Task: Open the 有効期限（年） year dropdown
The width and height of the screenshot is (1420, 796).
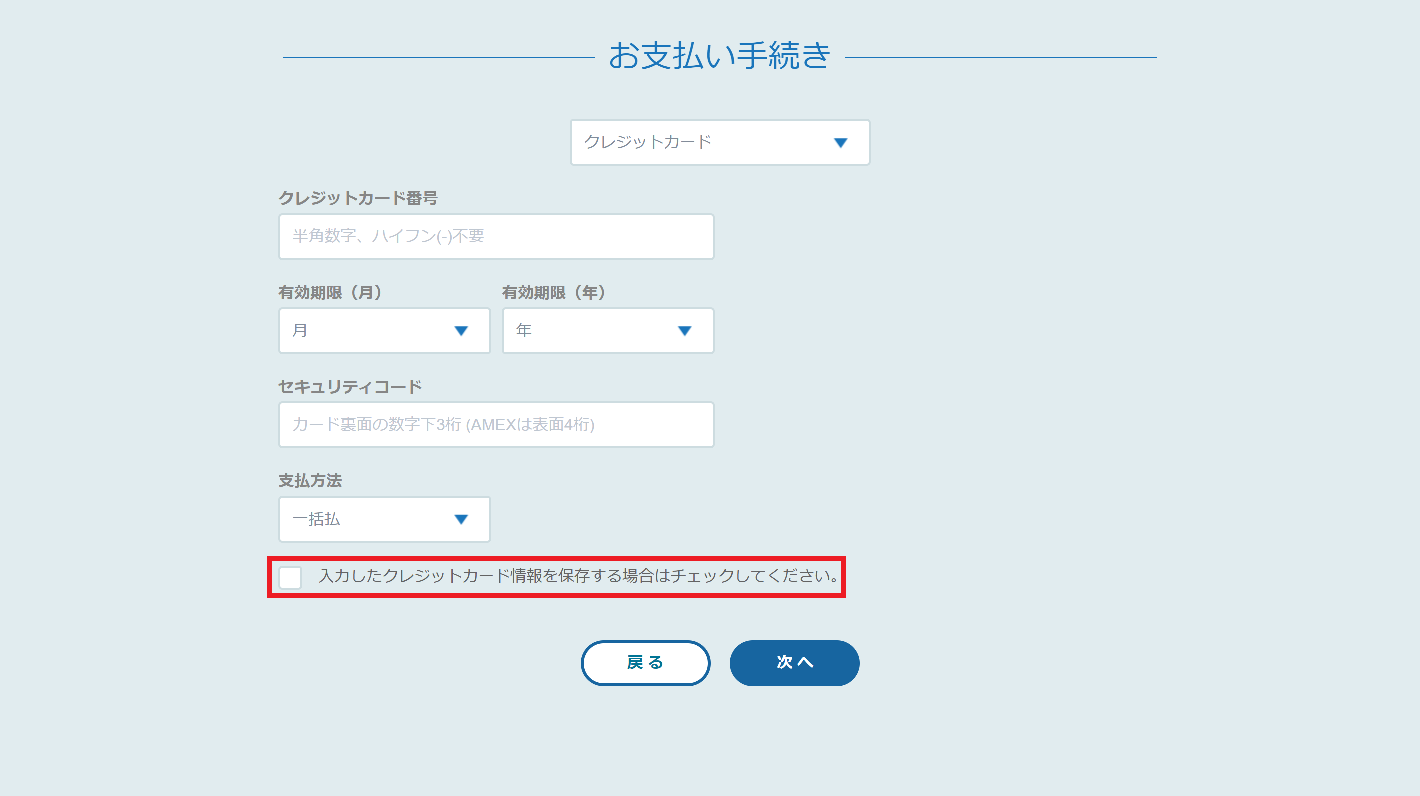Action: point(608,331)
